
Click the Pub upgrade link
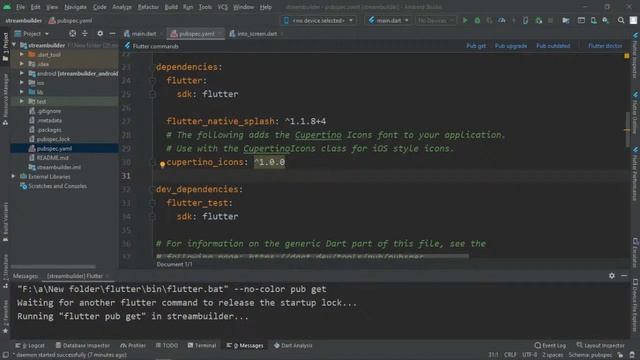click(511, 46)
